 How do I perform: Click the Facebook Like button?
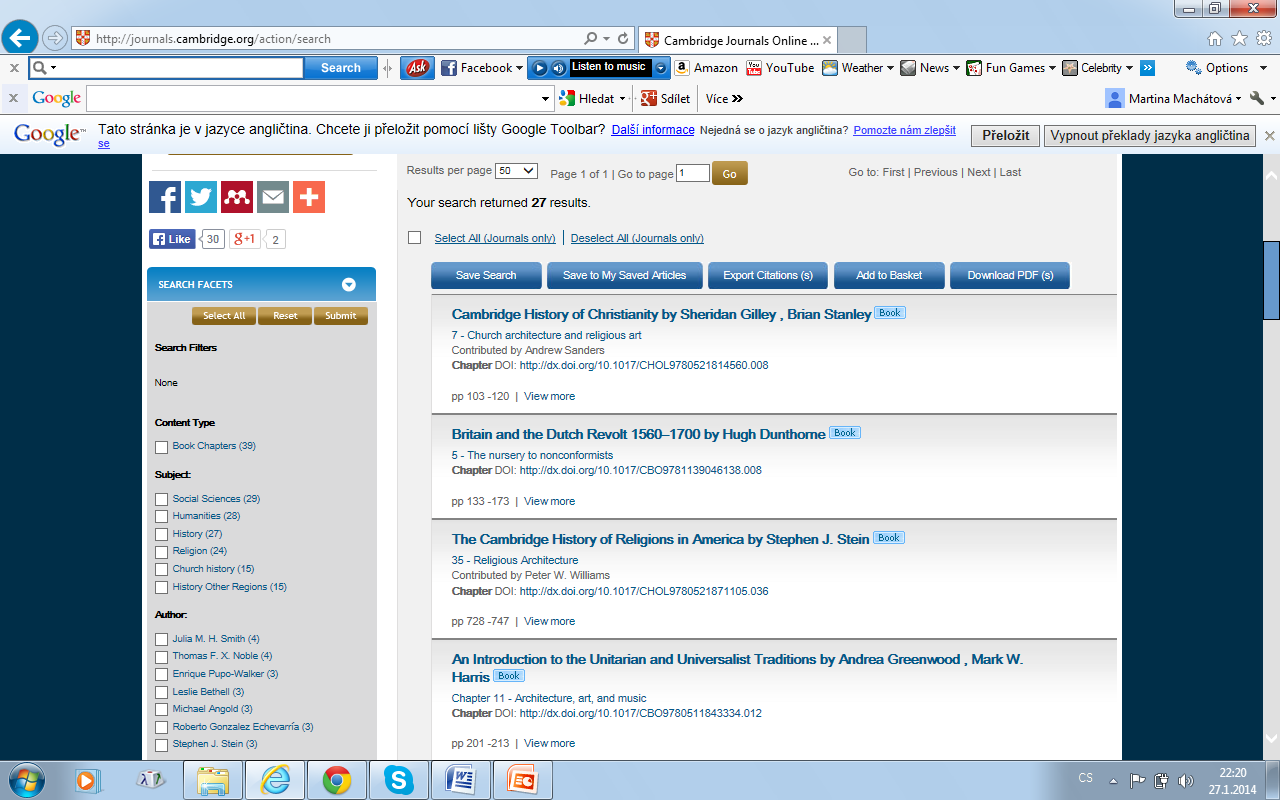click(172, 239)
